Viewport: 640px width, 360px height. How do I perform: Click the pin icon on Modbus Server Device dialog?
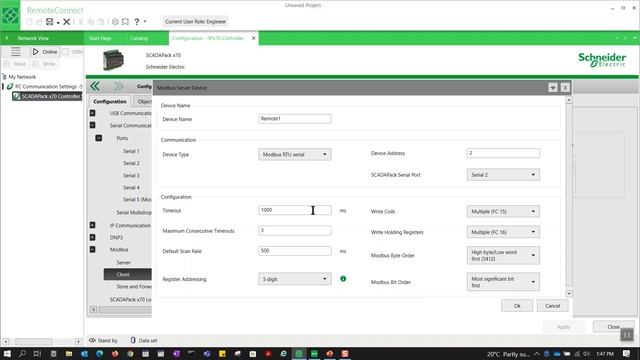point(553,87)
